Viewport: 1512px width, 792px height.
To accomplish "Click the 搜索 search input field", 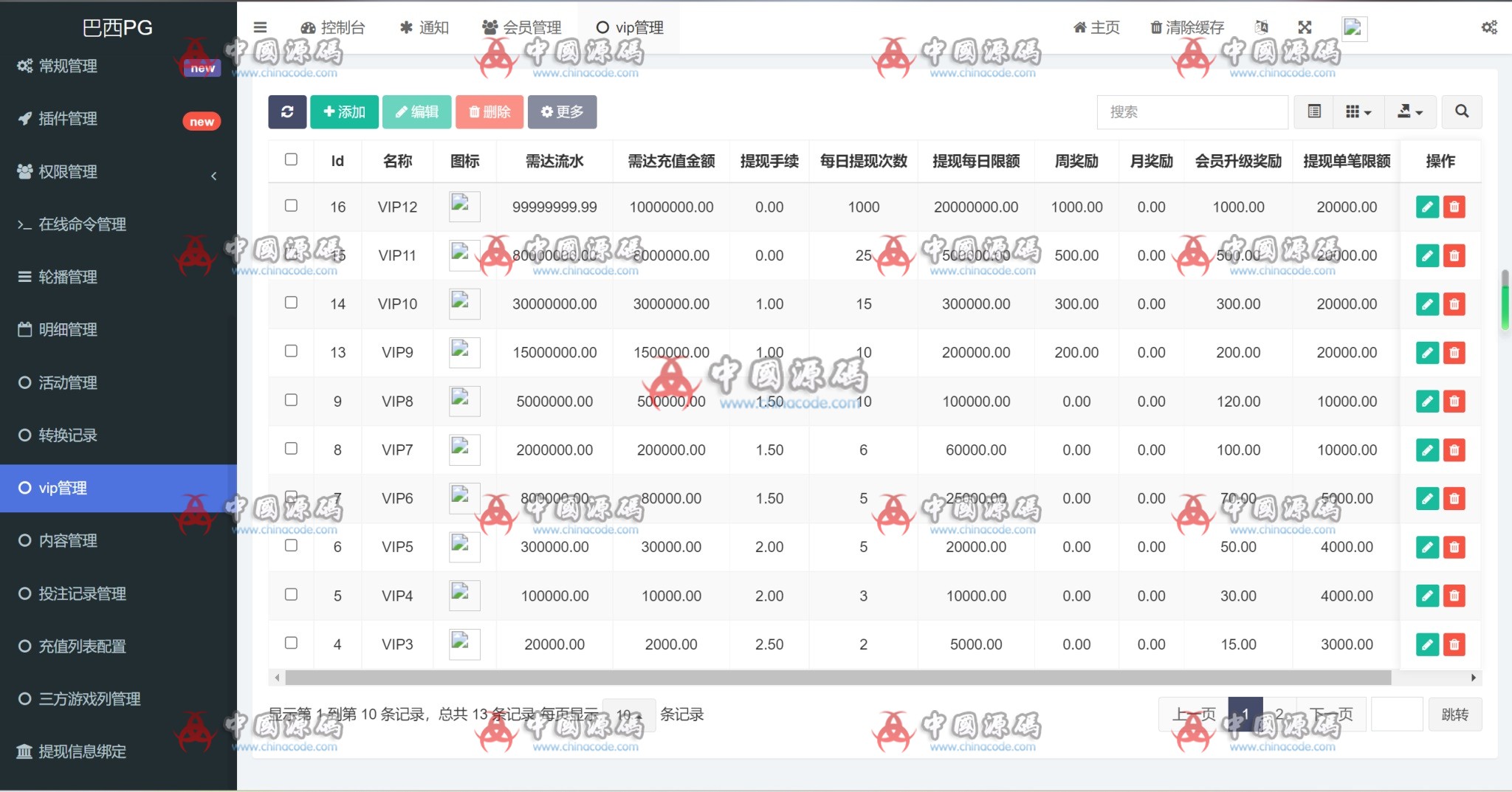I will tap(1192, 111).
